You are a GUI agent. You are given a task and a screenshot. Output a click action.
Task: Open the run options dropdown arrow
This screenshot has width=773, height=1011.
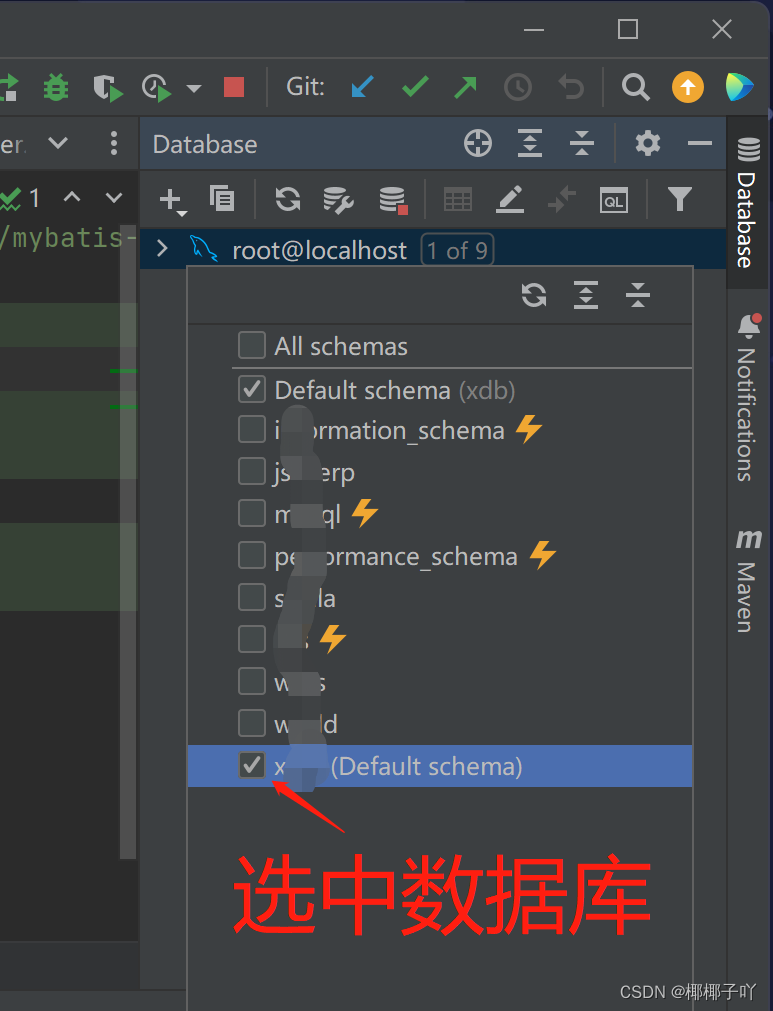(x=194, y=88)
